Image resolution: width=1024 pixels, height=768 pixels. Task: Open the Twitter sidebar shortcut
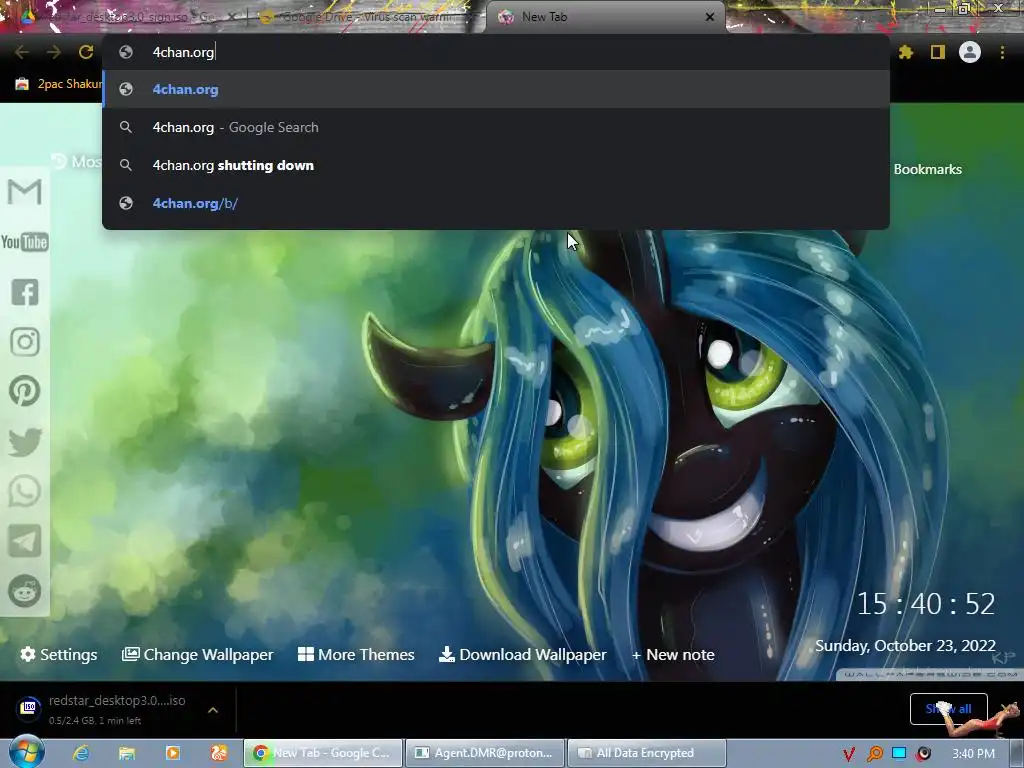pos(25,441)
